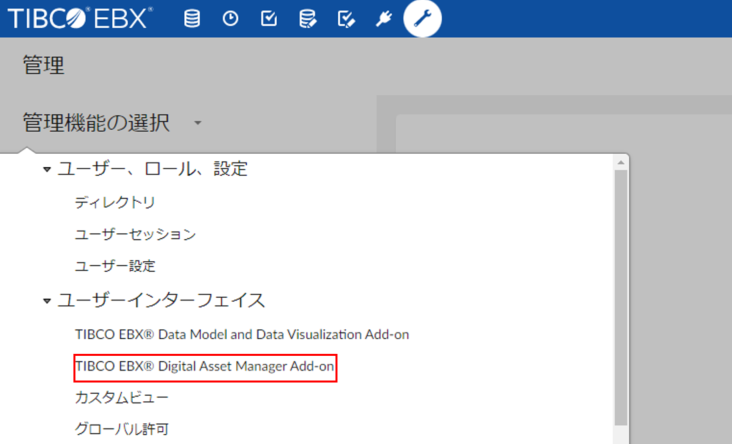Viewport: 732px width, 444px height.
Task: Open the clock history icon in header
Action: tap(230, 19)
